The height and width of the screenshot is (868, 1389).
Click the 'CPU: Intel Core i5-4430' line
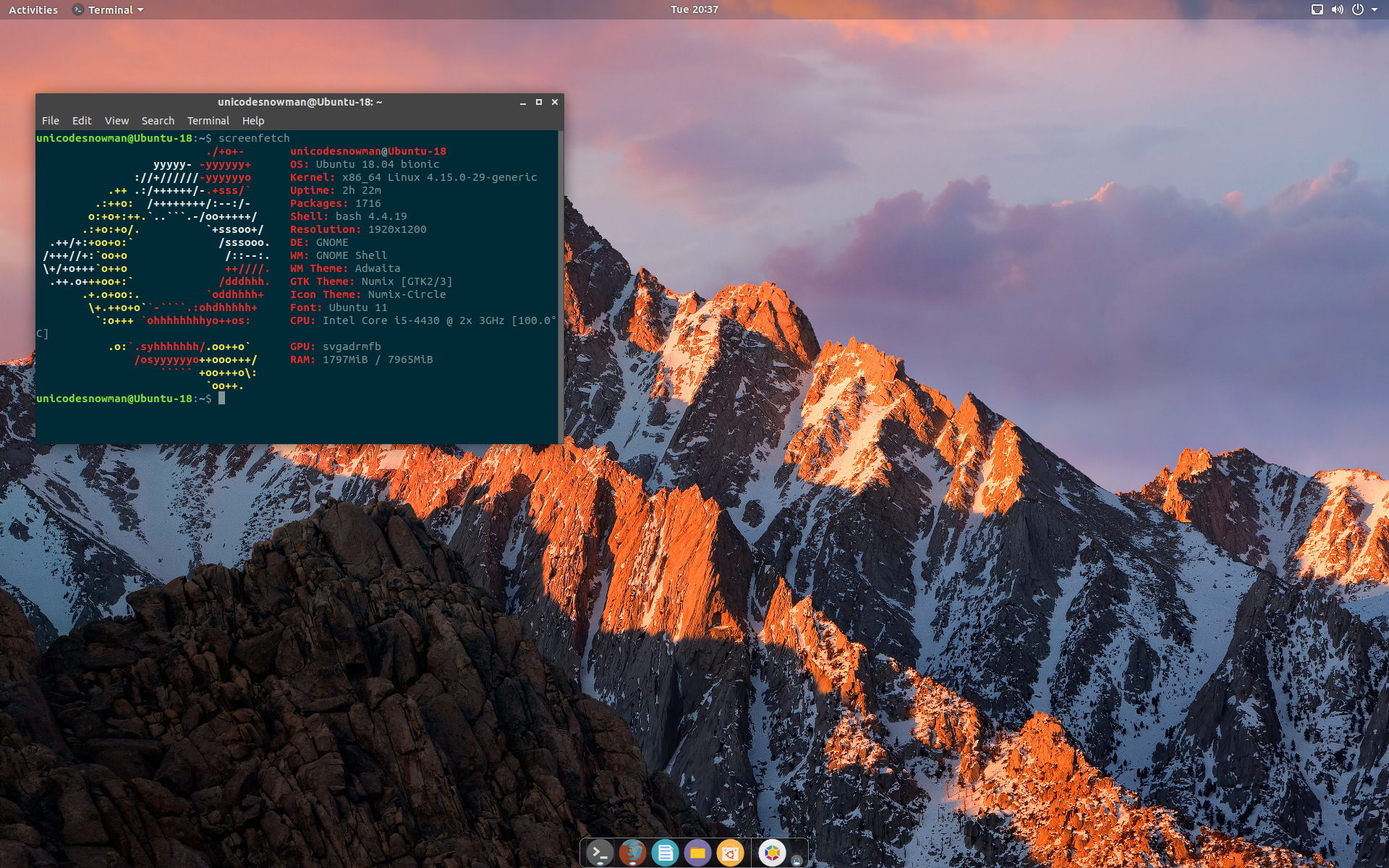tap(423, 320)
